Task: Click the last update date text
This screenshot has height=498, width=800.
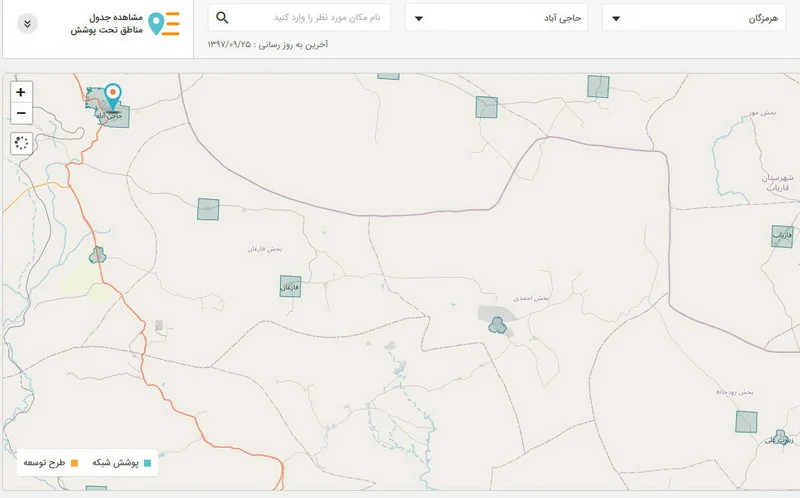Action: coord(268,44)
